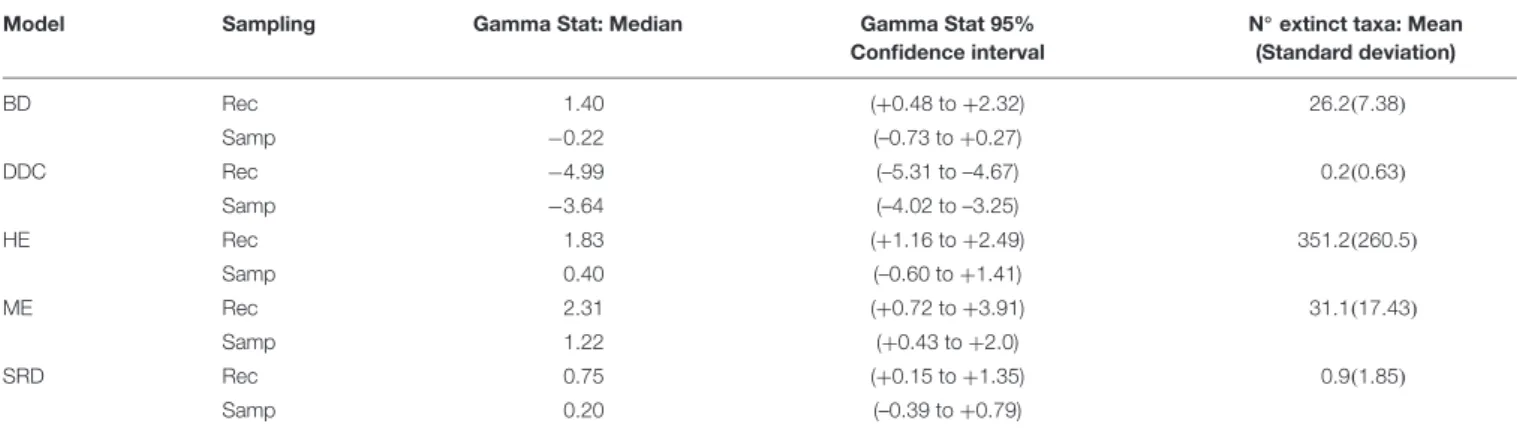
Task: Click the median value 2.31
Action: tap(587, 310)
